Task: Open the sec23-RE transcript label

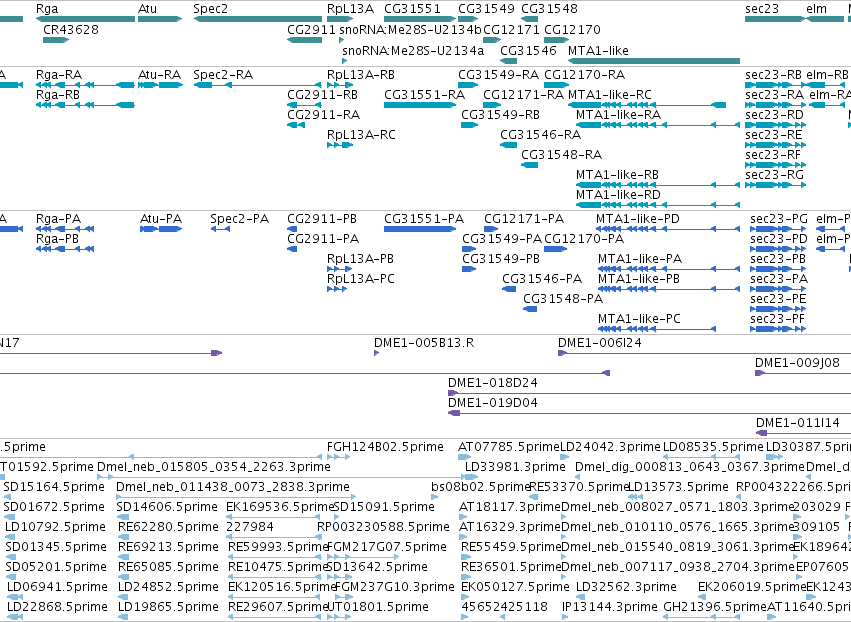Action: (774, 134)
